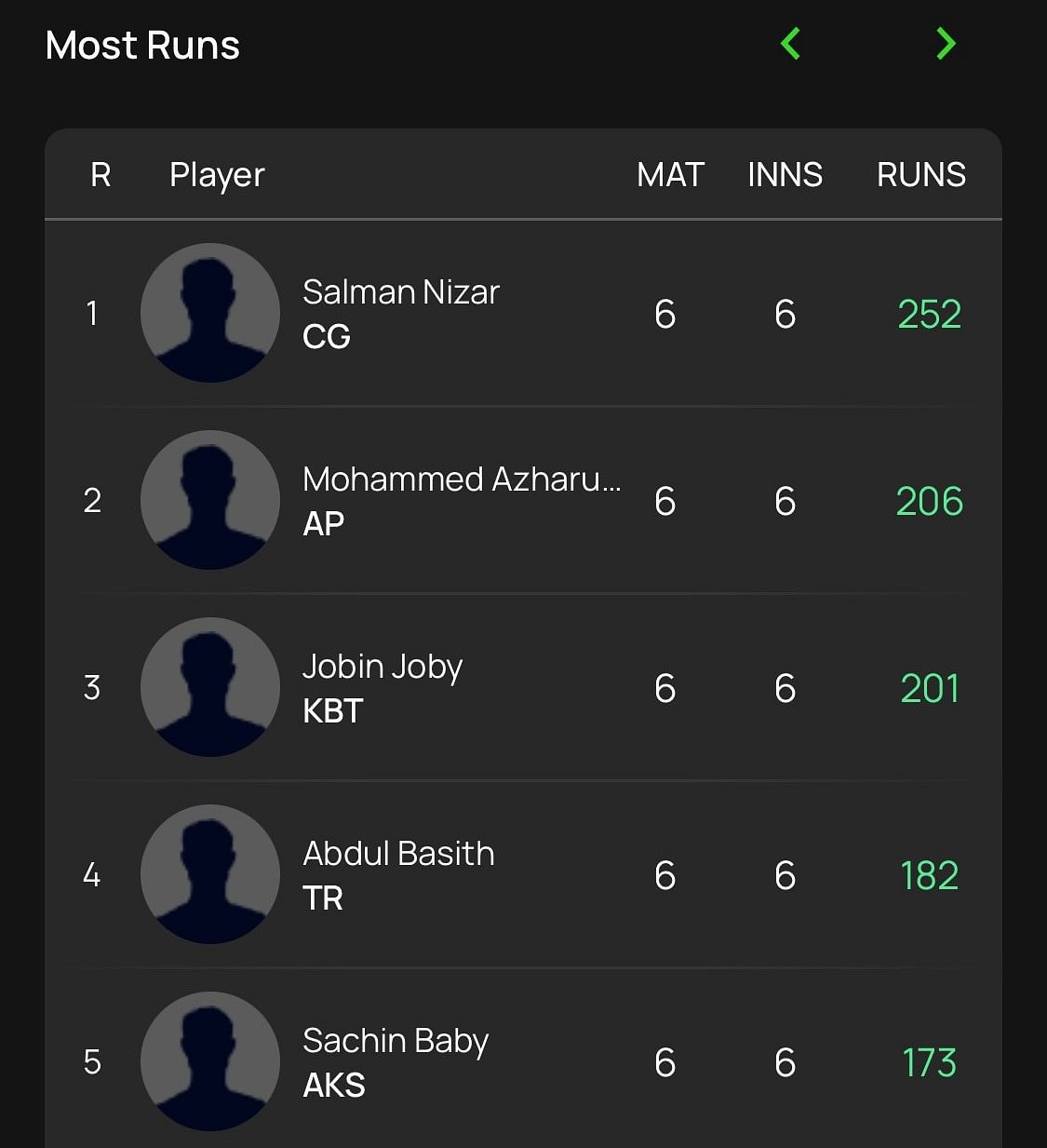Click the green next arrow chevron
Viewport: 1047px width, 1148px height.
(946, 44)
